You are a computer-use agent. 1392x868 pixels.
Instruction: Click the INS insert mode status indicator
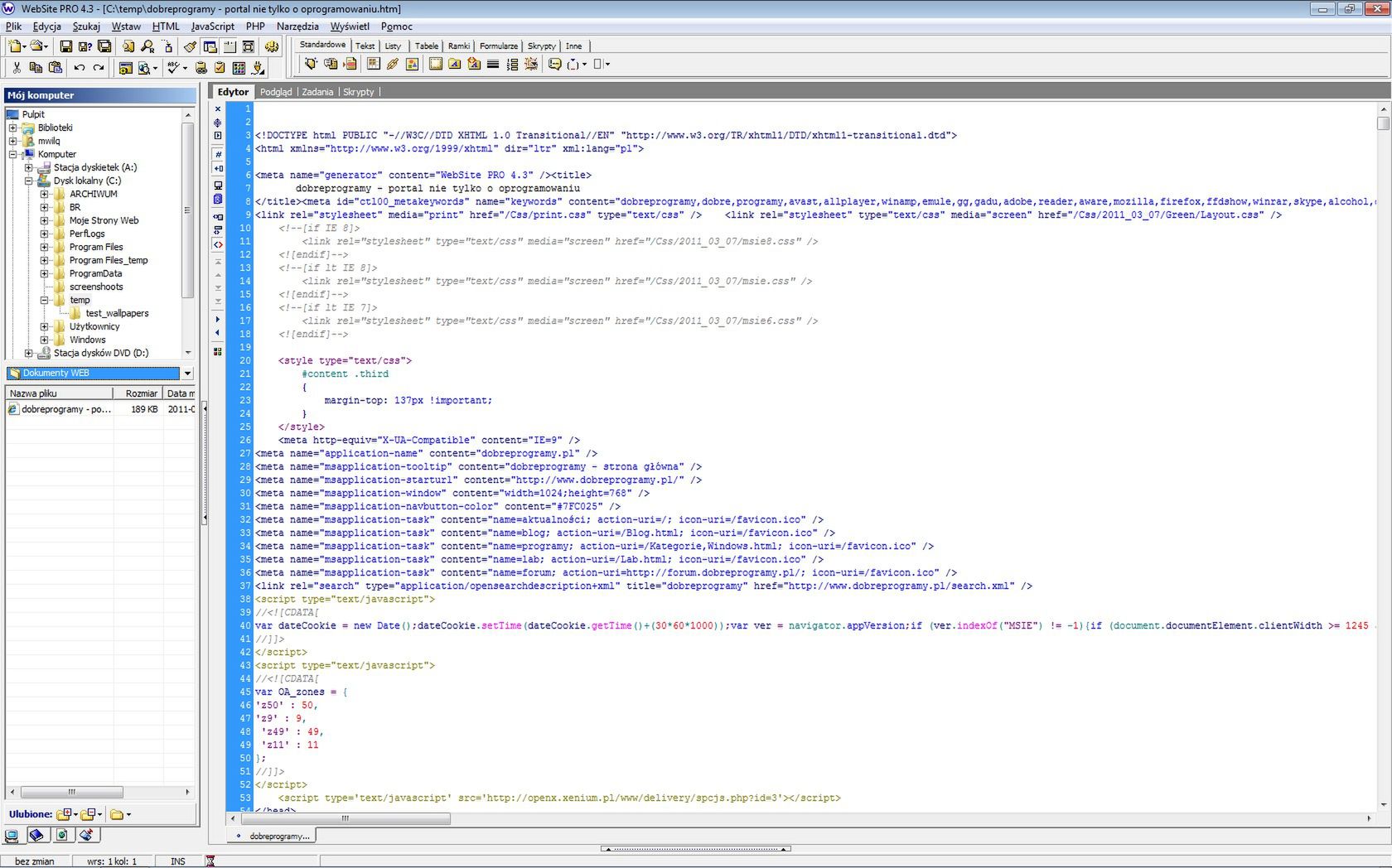click(x=178, y=861)
